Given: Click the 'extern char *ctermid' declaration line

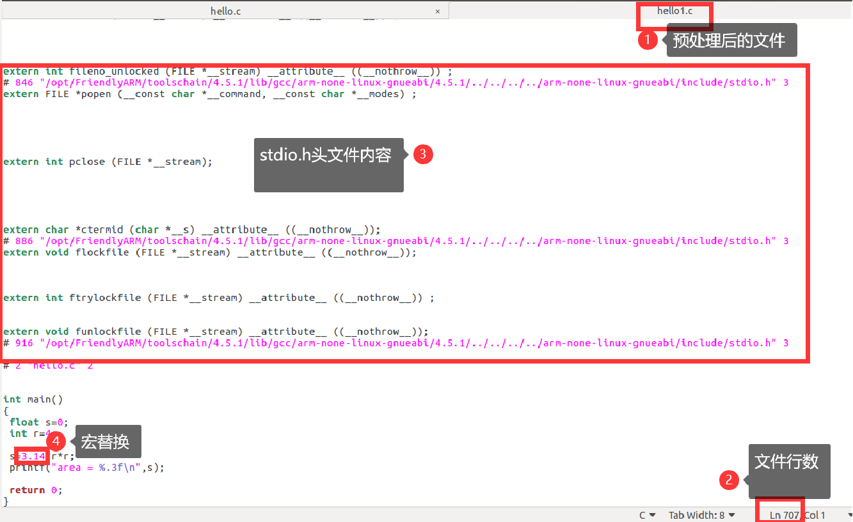Looking at the screenshot, I should pos(192,229).
